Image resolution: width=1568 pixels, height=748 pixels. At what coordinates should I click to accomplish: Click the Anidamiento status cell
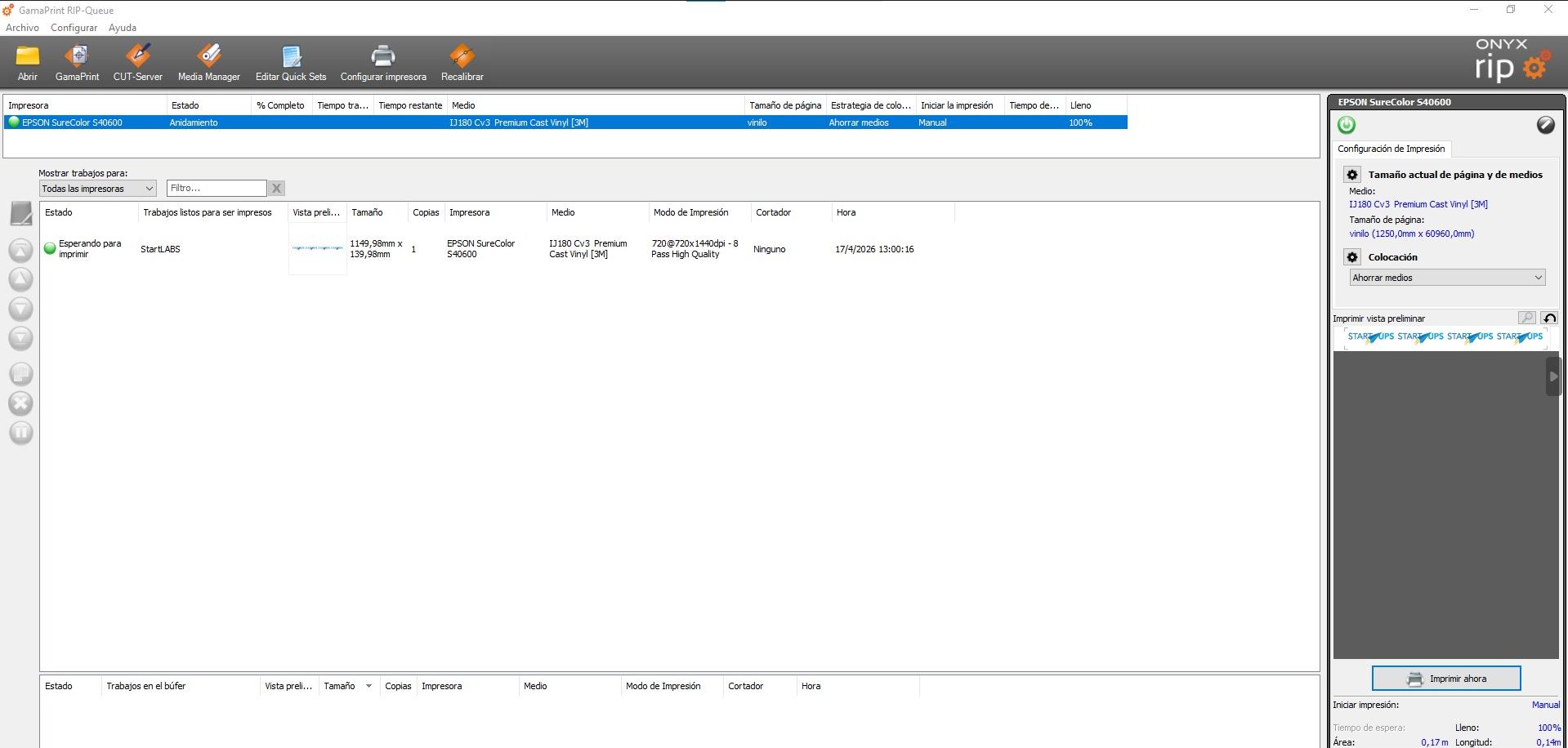coord(194,122)
